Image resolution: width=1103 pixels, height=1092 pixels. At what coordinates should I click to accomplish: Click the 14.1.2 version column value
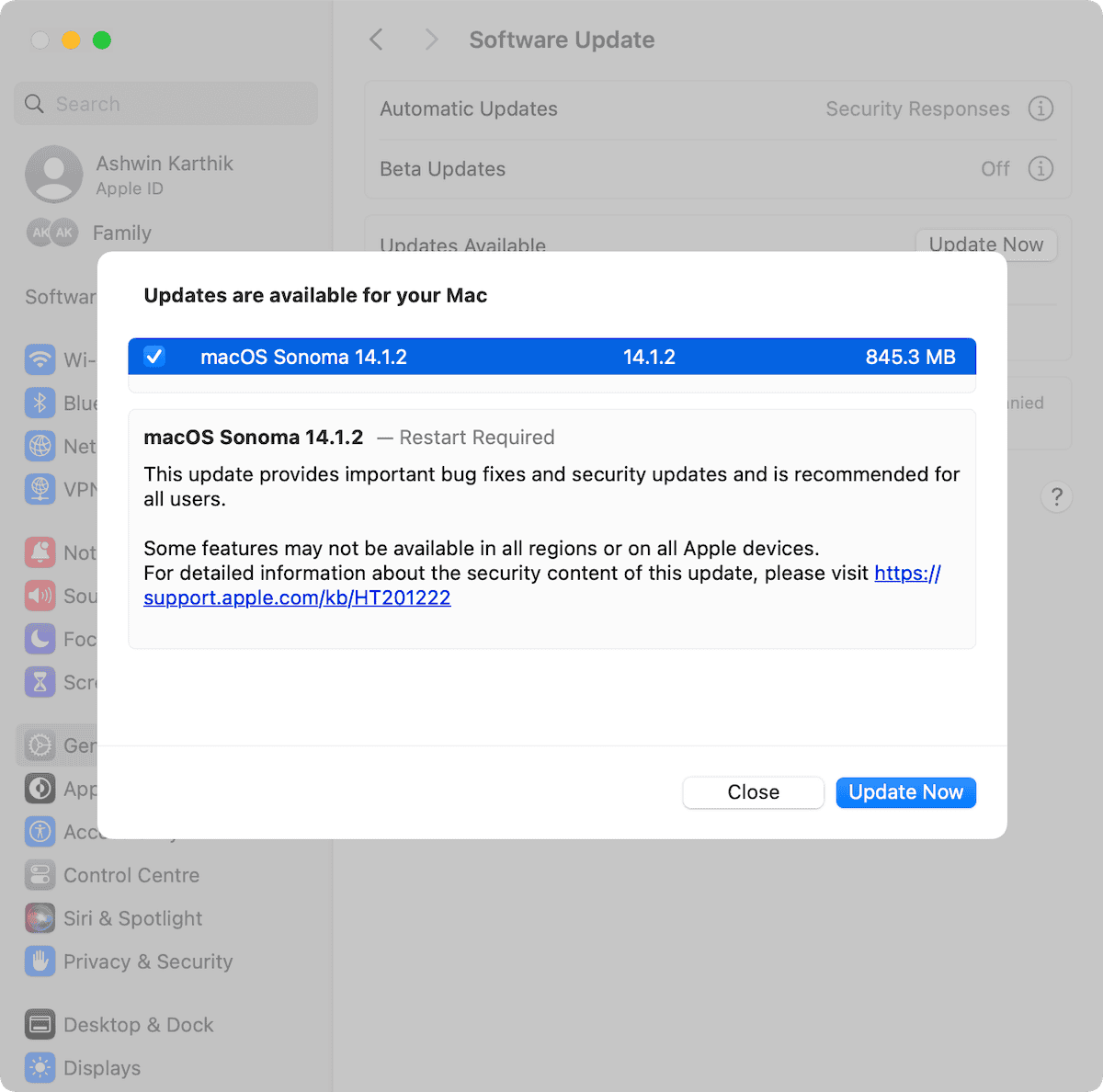tap(649, 357)
